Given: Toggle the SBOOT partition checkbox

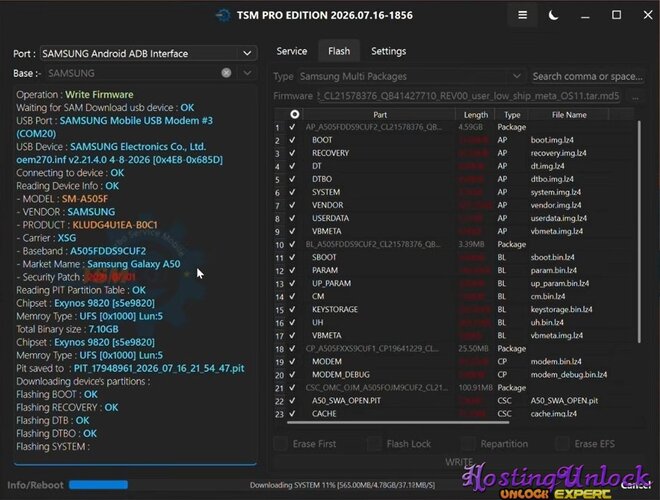Looking at the screenshot, I should click(x=292, y=257).
